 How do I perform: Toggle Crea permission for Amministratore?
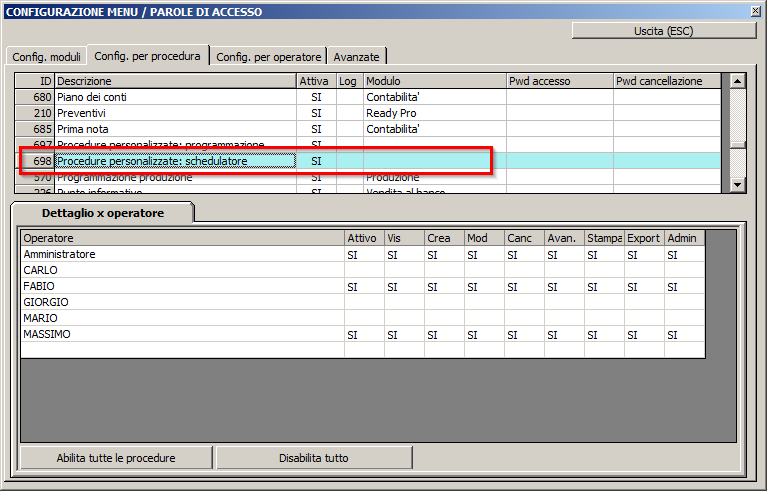click(444, 254)
